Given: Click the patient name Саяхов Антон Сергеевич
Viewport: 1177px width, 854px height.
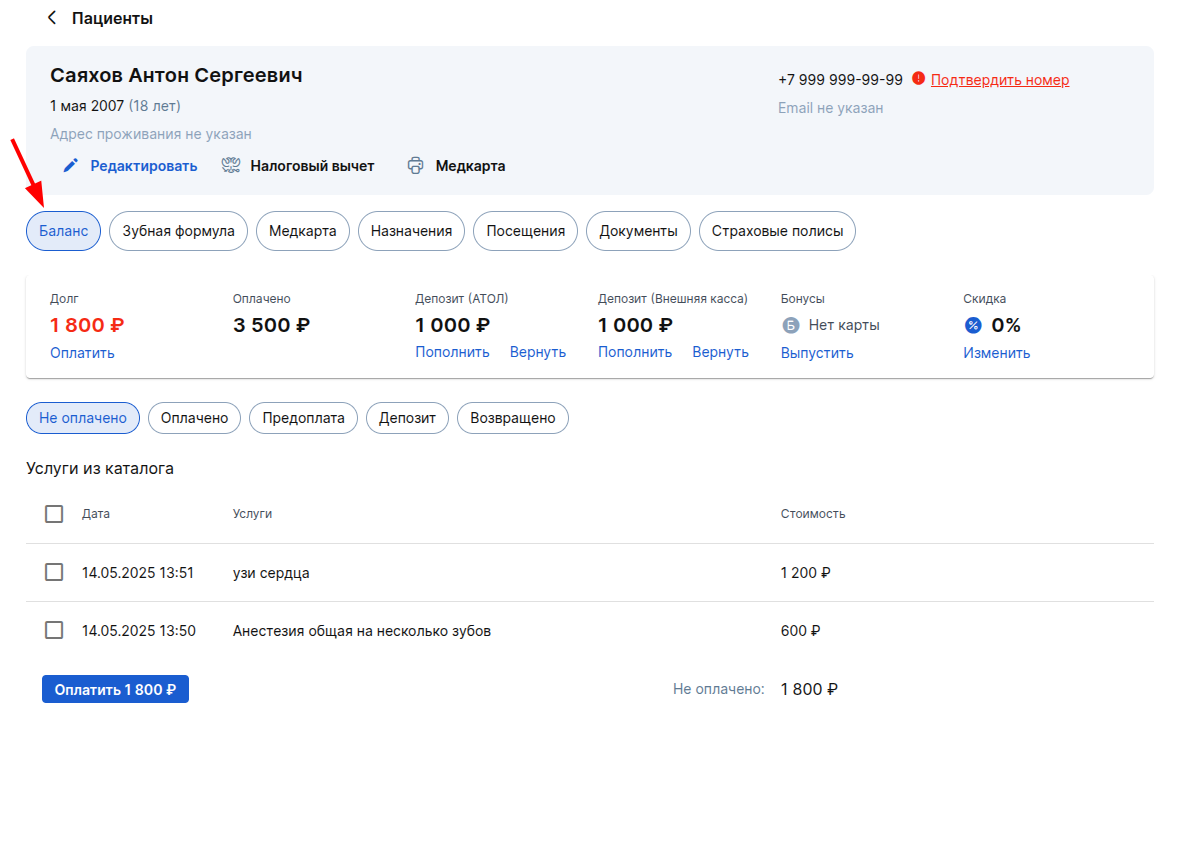Looking at the screenshot, I should point(176,75).
